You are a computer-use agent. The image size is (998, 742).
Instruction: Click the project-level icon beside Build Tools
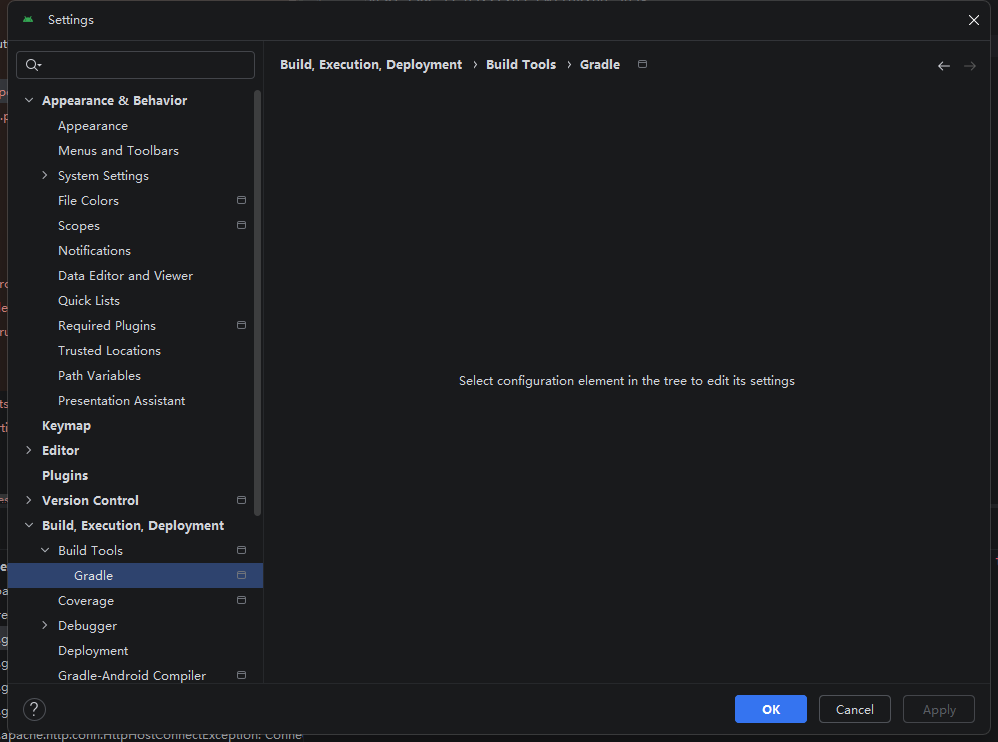(x=241, y=550)
